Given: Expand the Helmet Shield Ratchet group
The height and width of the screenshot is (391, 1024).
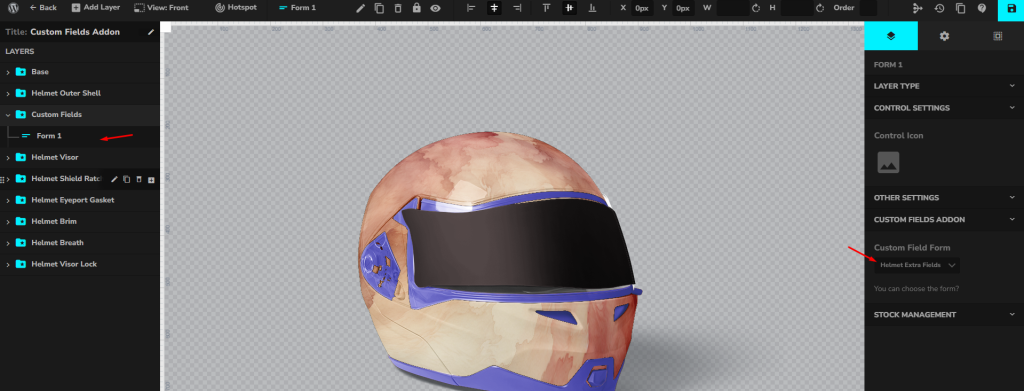Looking at the screenshot, I should tap(8, 179).
